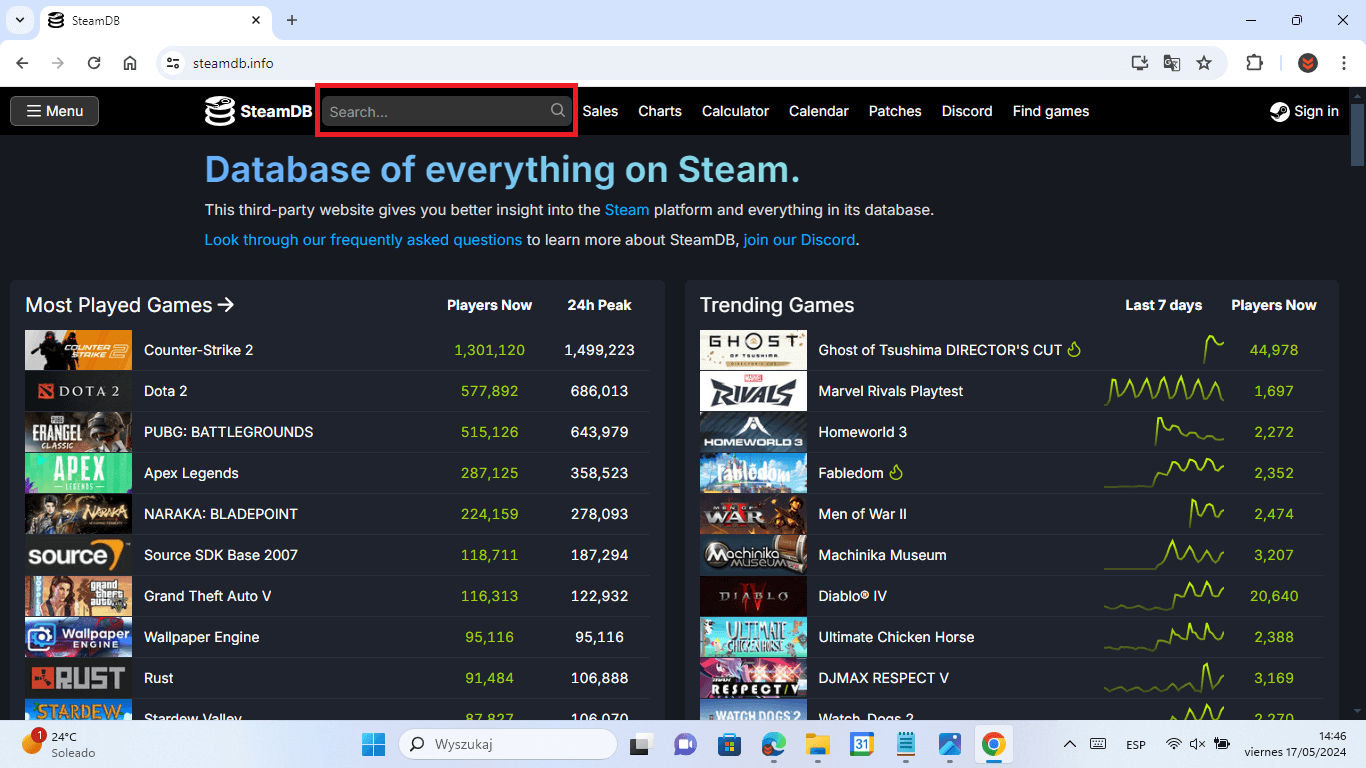The height and width of the screenshot is (768, 1366).
Task: Open the Patches page
Action: pos(895,111)
